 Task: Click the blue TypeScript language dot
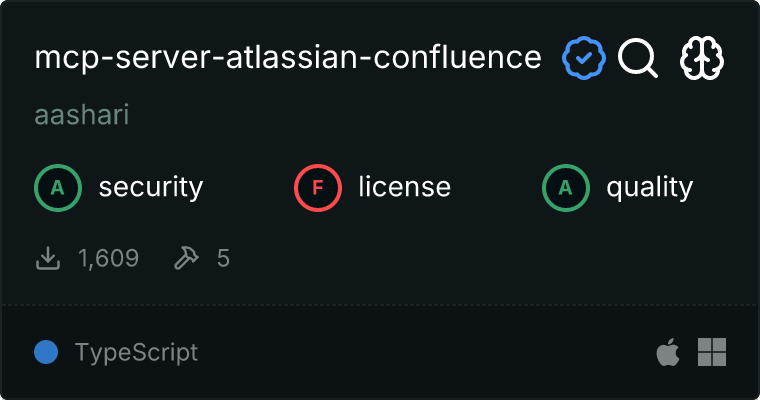tap(45, 352)
